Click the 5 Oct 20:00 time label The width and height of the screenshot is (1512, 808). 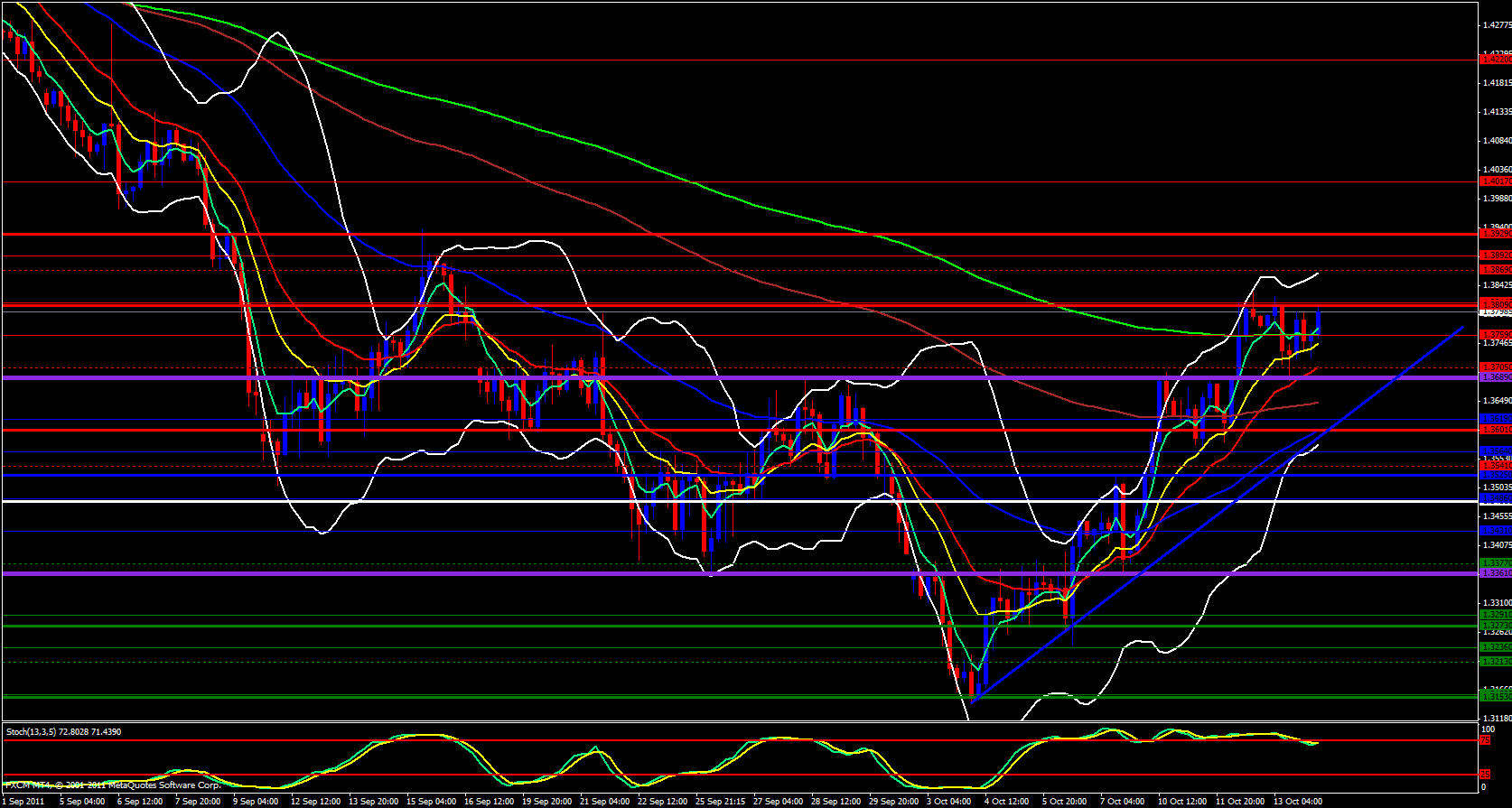[x=1065, y=801]
